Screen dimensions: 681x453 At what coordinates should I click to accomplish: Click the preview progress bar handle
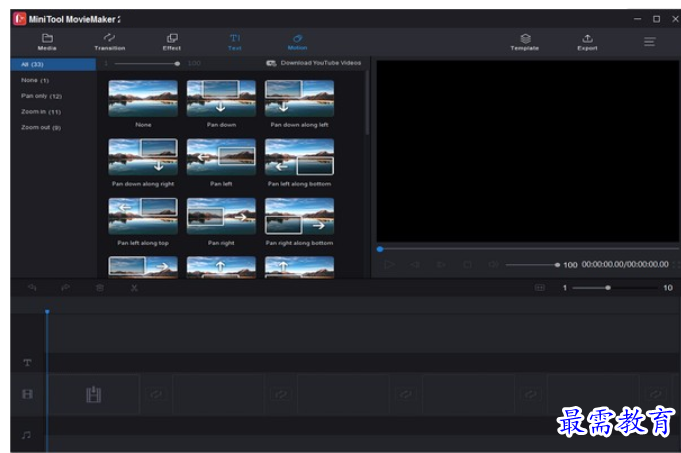tap(380, 249)
